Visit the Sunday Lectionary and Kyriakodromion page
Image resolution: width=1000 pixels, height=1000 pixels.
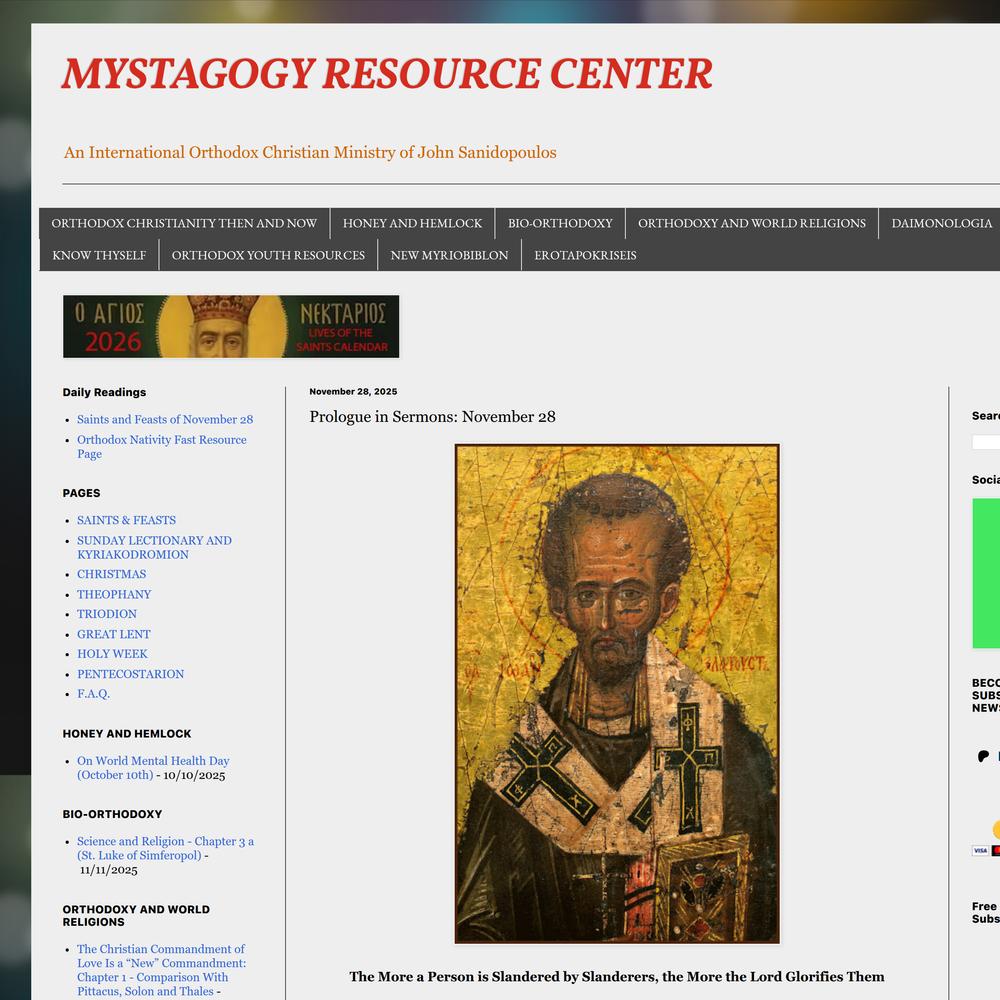[x=154, y=547]
